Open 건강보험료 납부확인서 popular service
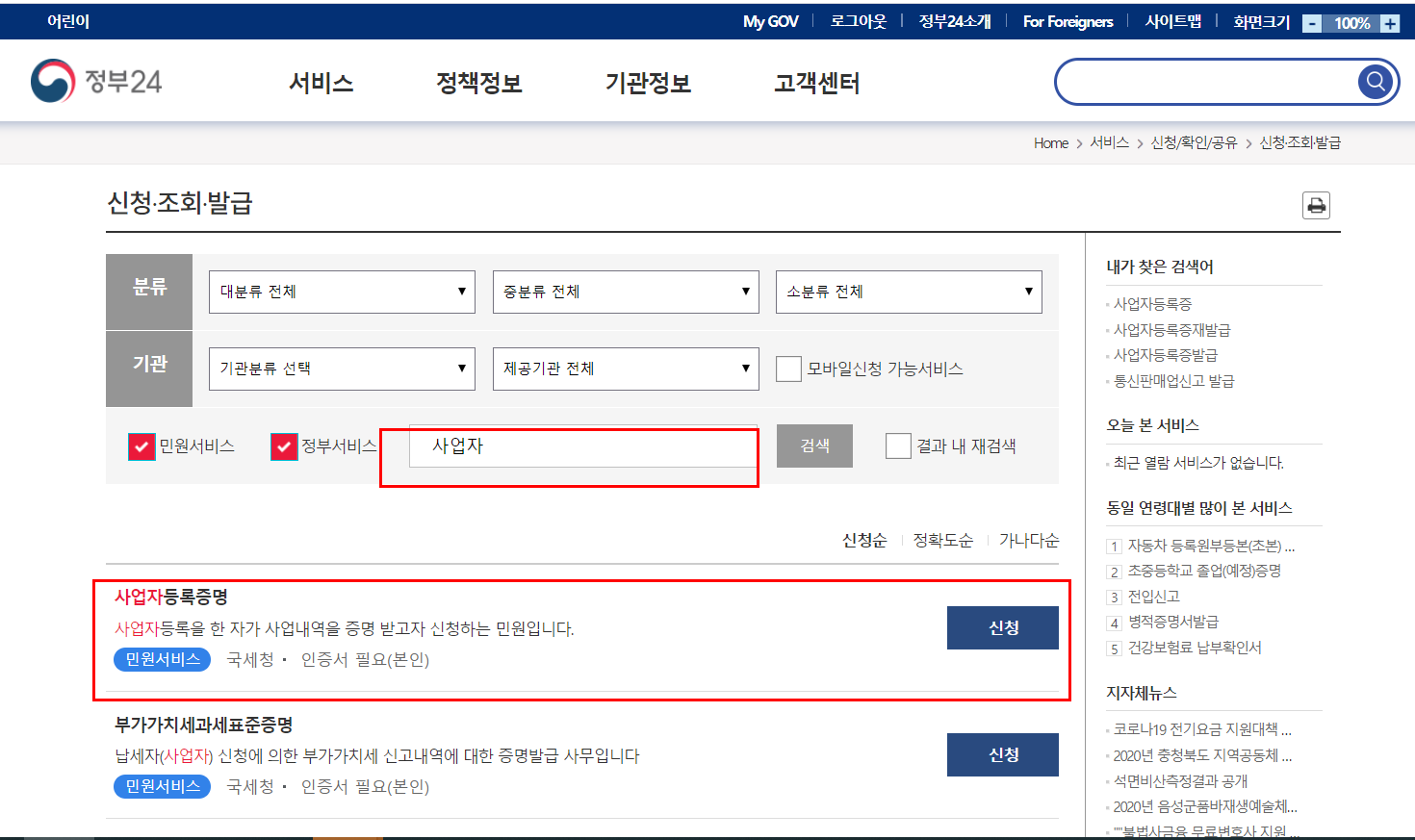The width and height of the screenshot is (1415, 840). 1195,648
